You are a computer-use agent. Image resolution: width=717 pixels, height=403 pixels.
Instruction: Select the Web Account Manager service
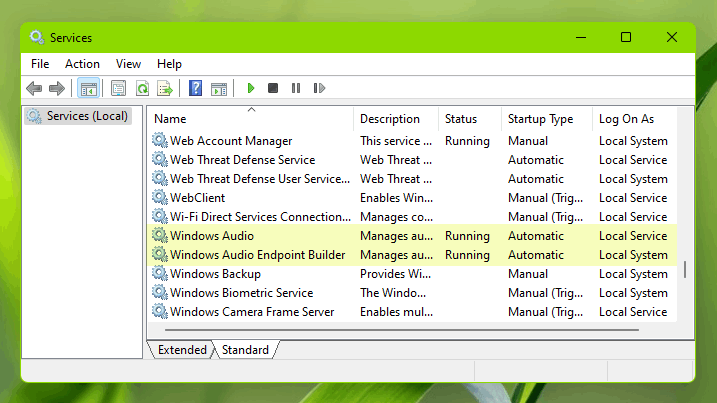pos(231,141)
